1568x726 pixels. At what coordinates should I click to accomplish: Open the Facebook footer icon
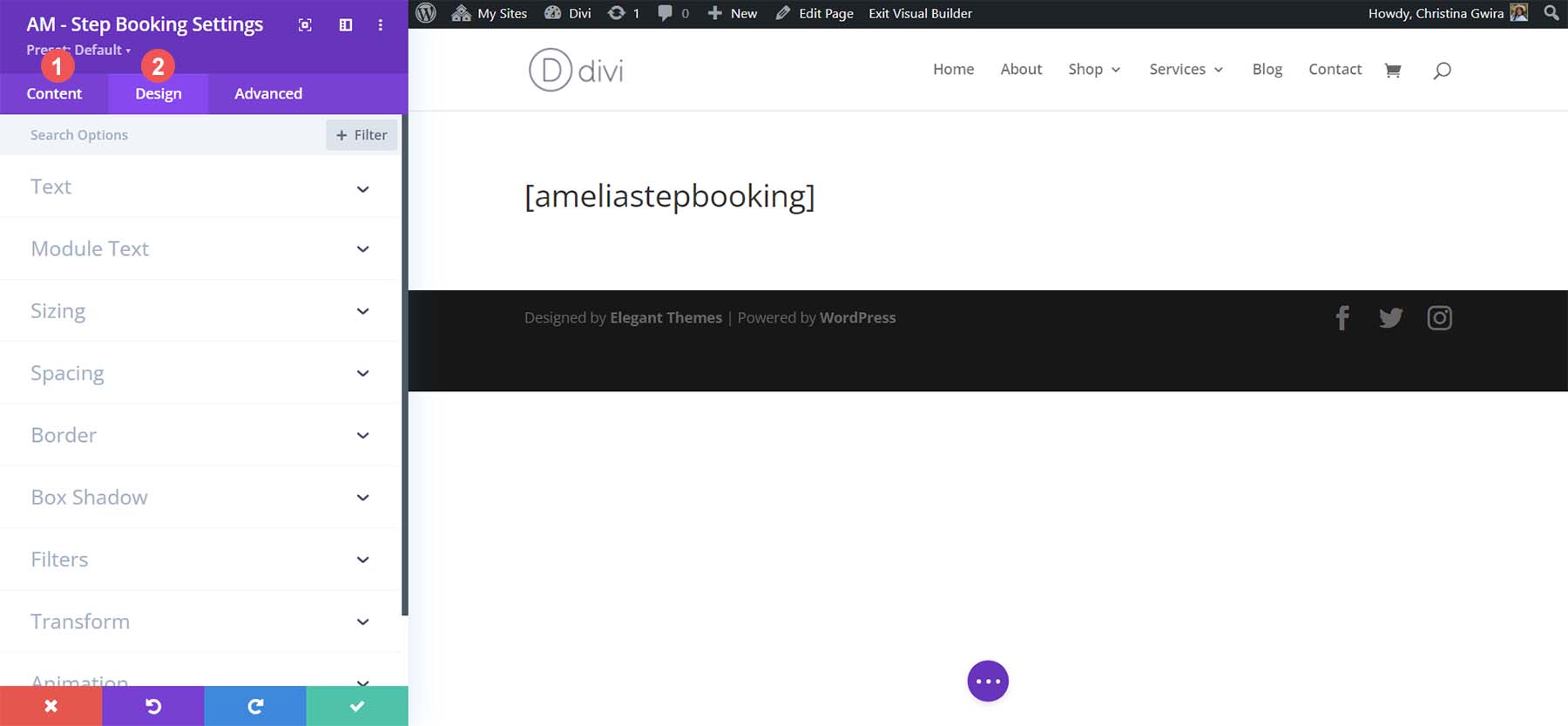(x=1342, y=318)
